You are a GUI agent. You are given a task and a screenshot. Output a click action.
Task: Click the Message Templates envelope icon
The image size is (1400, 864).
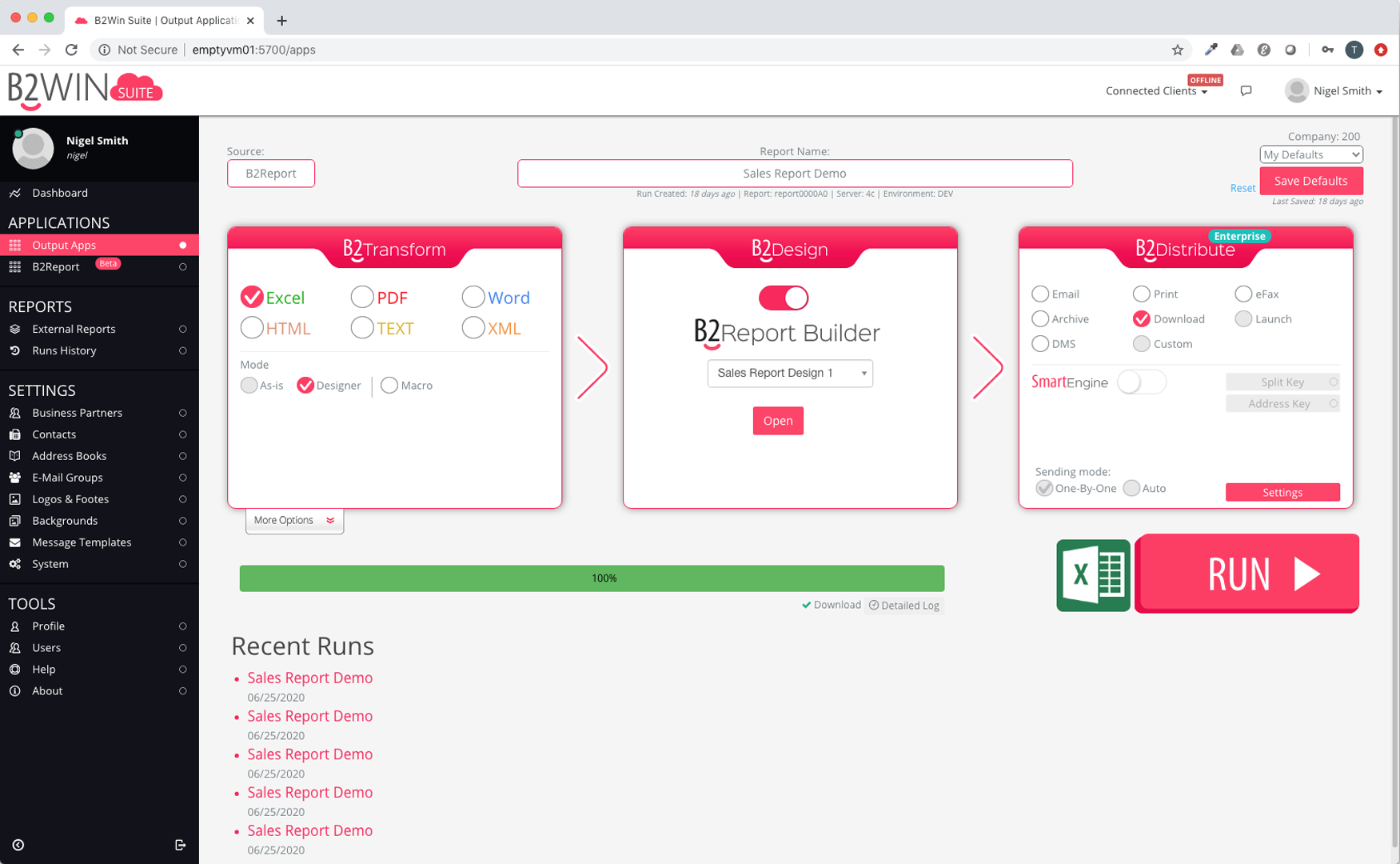point(15,542)
